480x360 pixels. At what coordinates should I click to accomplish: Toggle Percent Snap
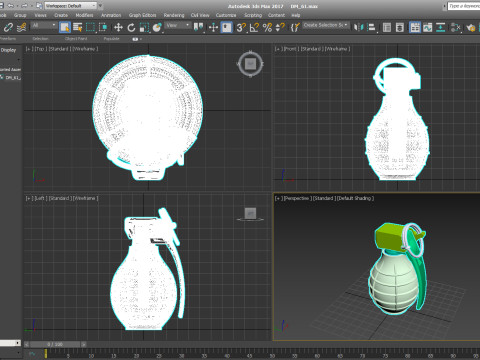[x=267, y=27]
